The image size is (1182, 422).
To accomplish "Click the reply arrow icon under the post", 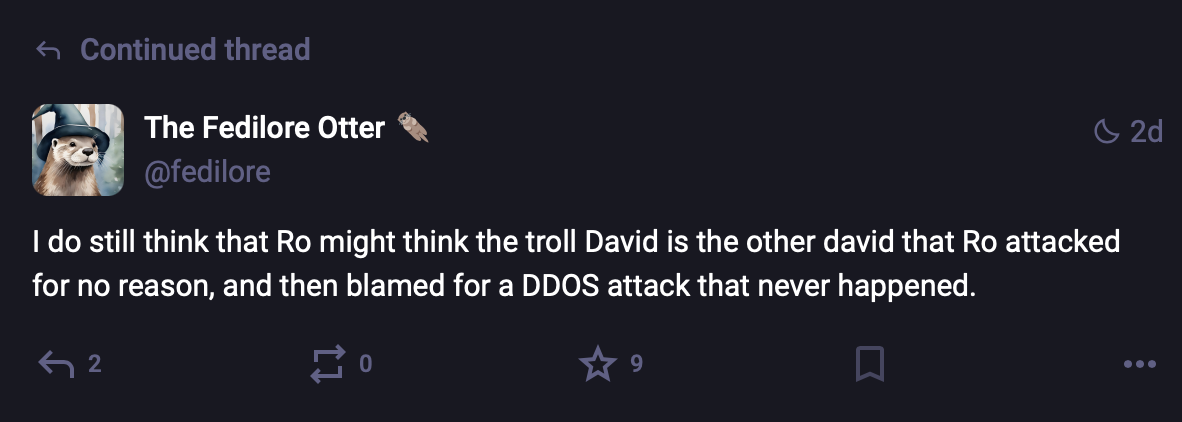I will (x=56, y=365).
